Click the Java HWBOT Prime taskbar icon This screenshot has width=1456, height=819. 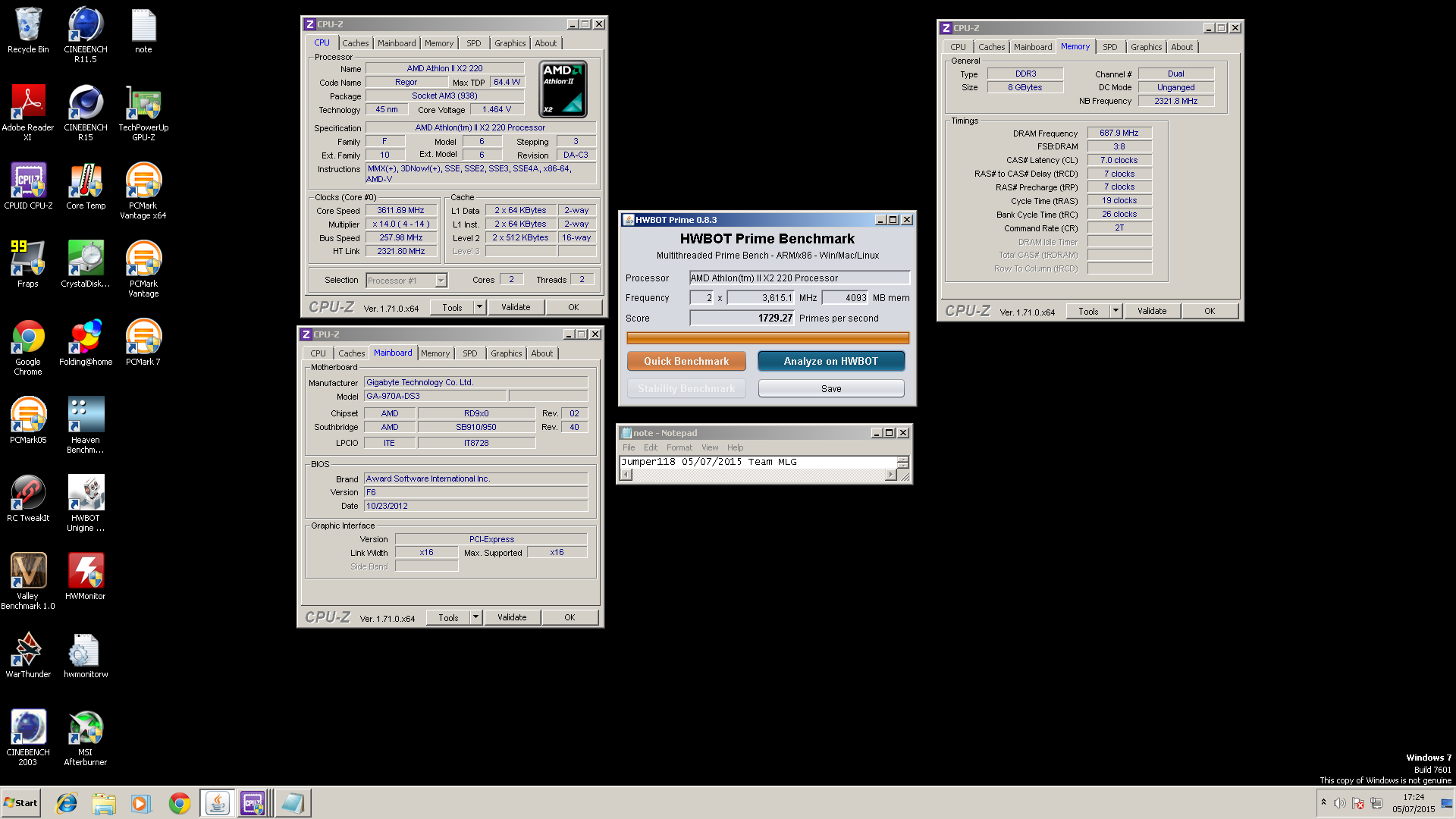tap(217, 803)
